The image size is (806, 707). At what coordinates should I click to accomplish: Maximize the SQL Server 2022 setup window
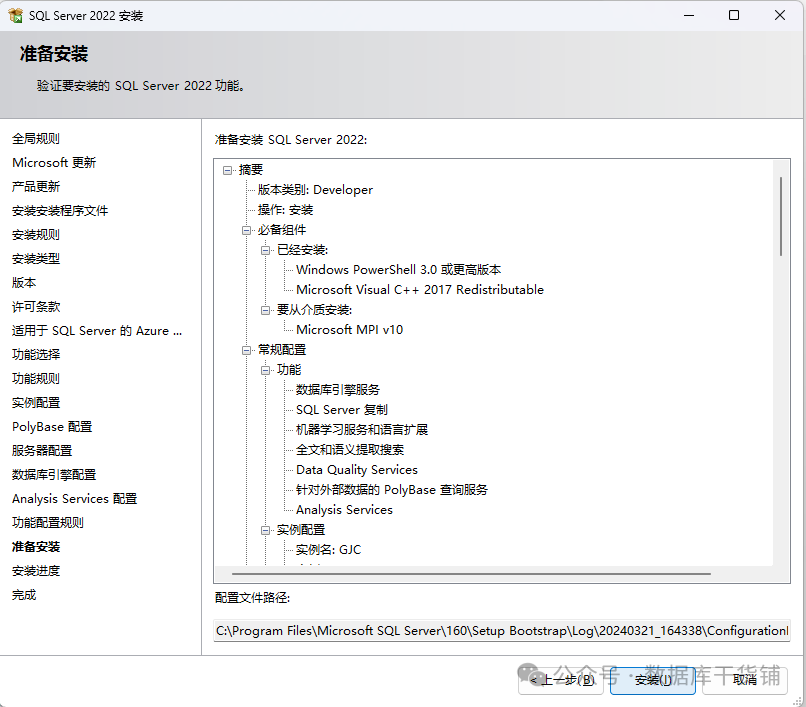[734, 15]
